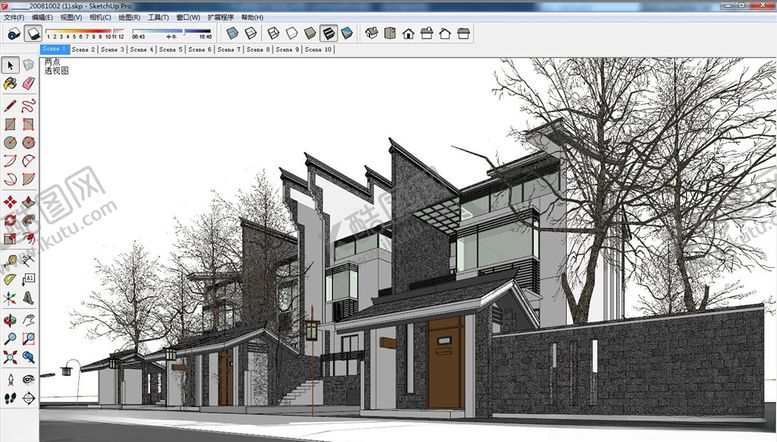
Task: Choose the Paint Bucket tool
Action: click(x=10, y=85)
